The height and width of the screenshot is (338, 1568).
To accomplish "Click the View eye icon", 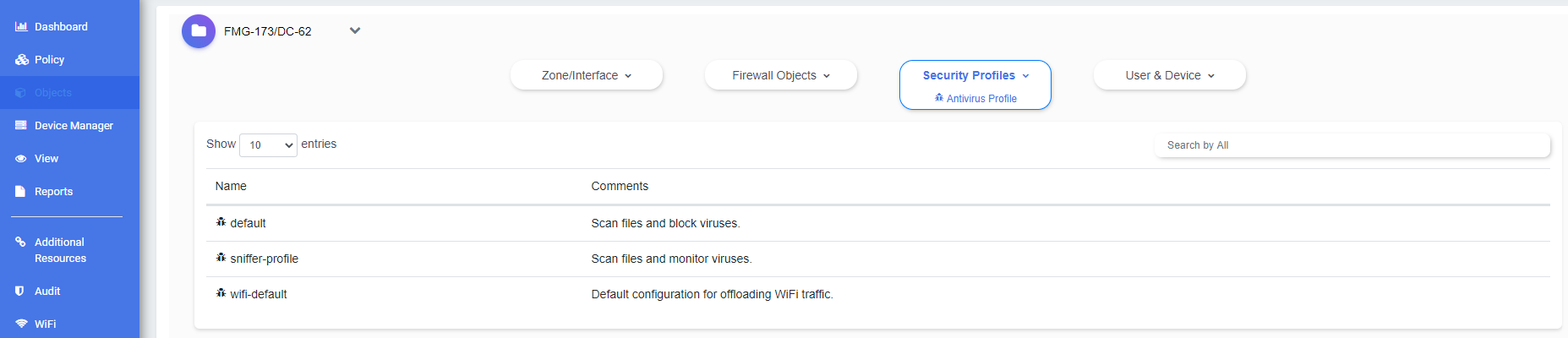I will tap(21, 159).
